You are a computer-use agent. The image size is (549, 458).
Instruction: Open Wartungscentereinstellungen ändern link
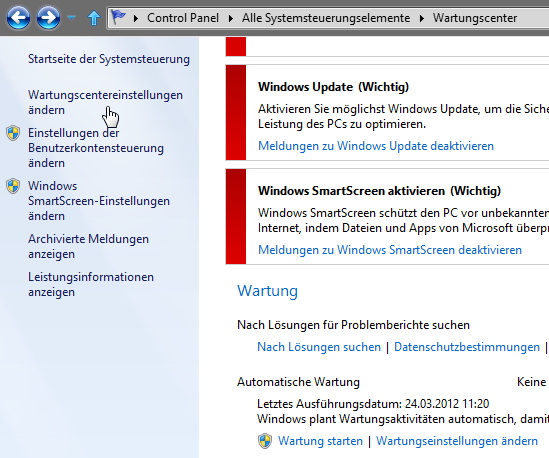click(x=105, y=102)
